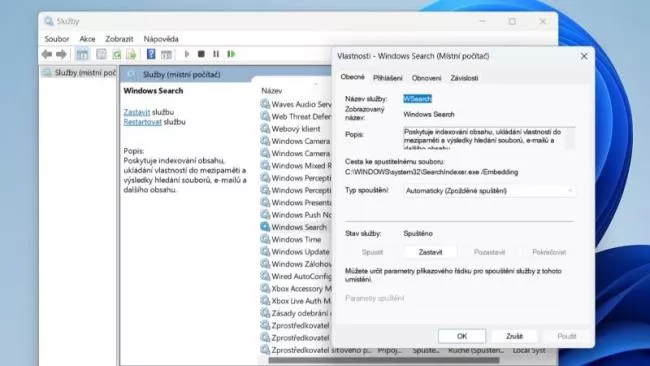This screenshot has width=650, height=366.
Task: Click the Pokračovat button in dialog
Action: click(x=549, y=252)
